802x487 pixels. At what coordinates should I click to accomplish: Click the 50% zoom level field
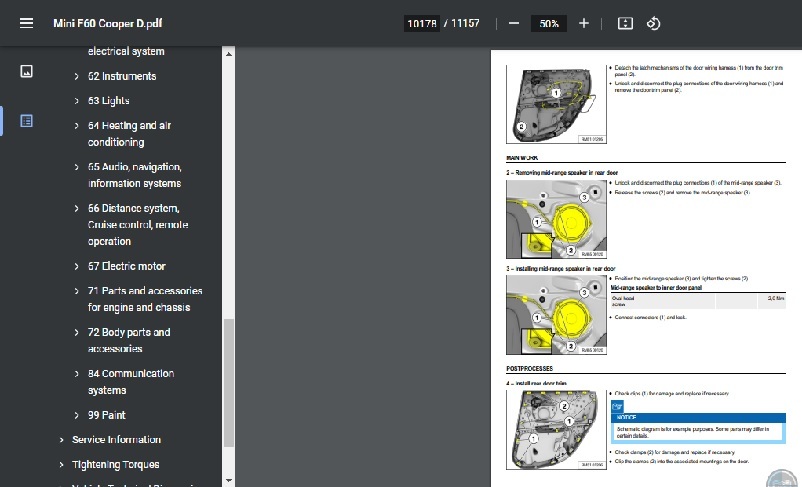click(x=549, y=24)
